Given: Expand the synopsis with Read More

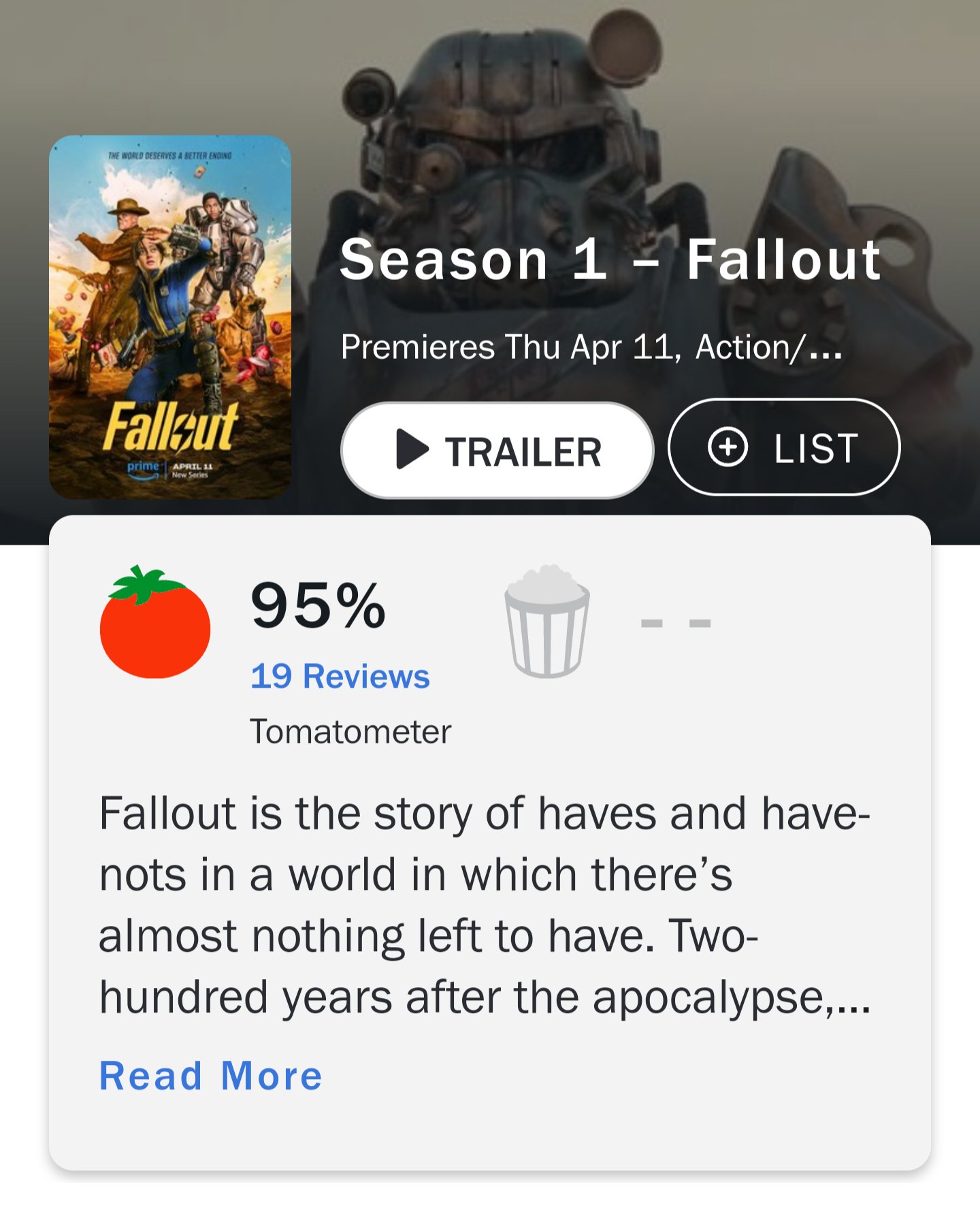Looking at the screenshot, I should (x=211, y=1076).
